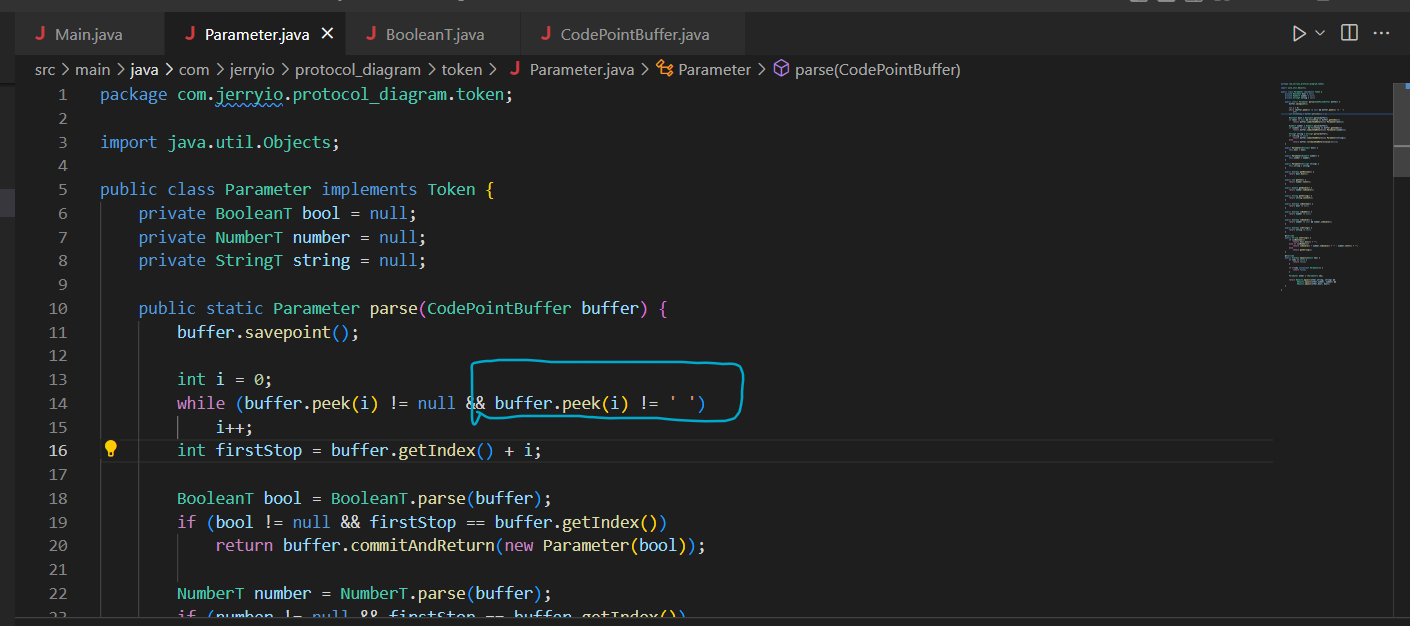This screenshot has height=626, width=1410.
Task: Click line number 5 in the gutter
Action: [63, 189]
